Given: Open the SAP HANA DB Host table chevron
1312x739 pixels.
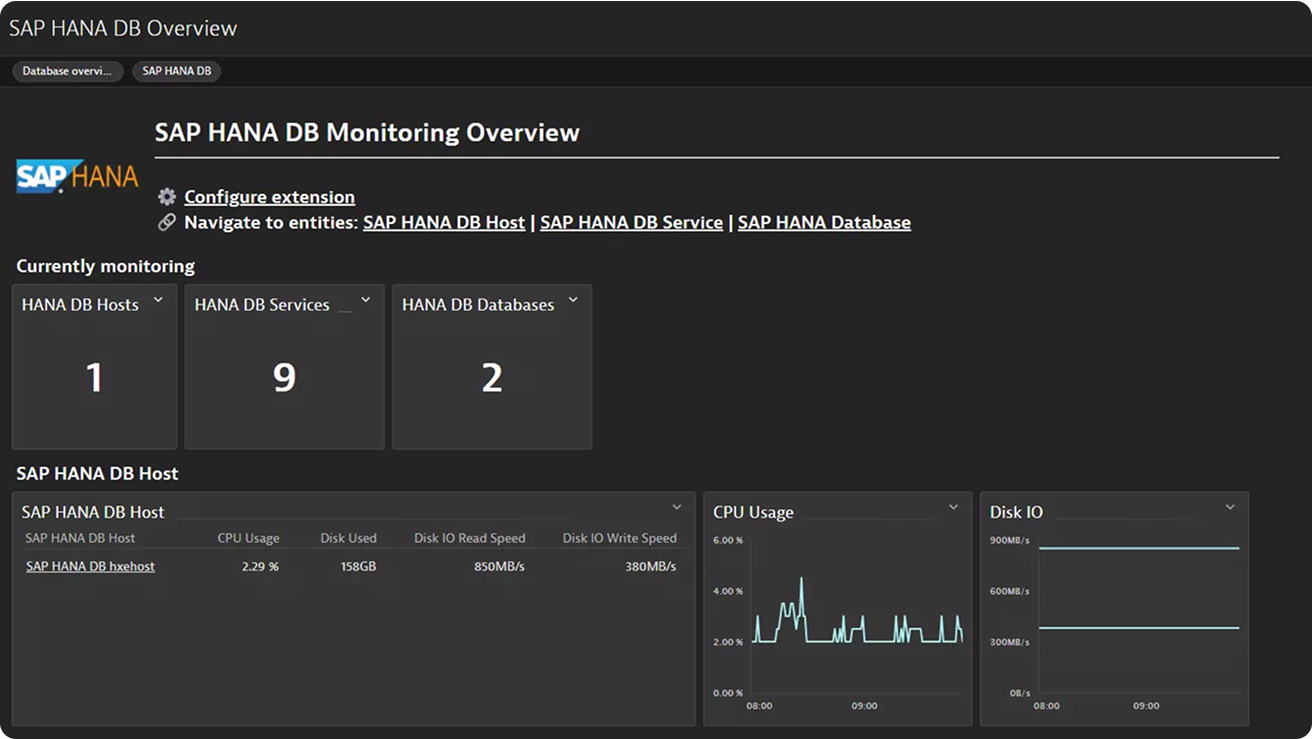Looking at the screenshot, I should [x=677, y=508].
